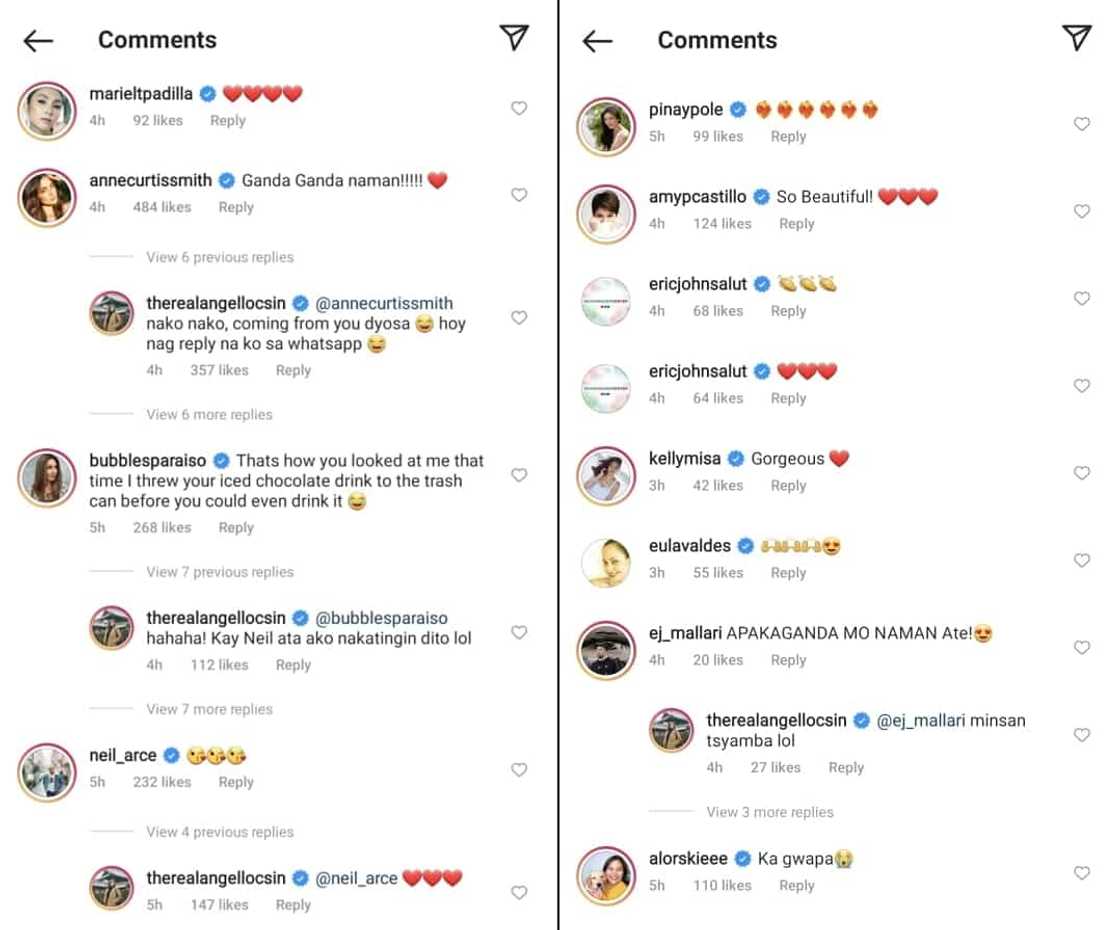The image size is (1120, 930).
Task: Heart neil_arce's kissing emoji comment
Action: click(x=519, y=770)
